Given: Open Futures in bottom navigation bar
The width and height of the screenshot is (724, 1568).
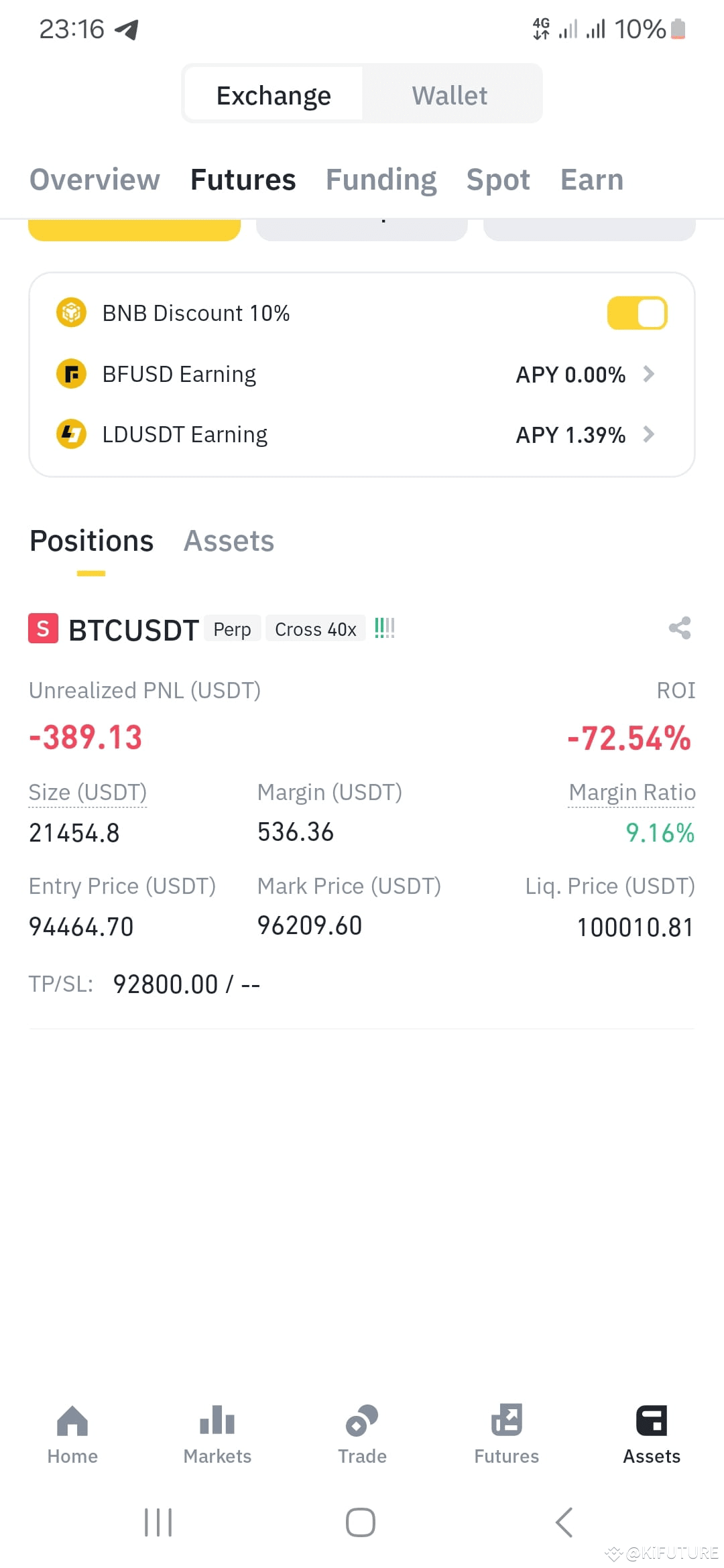Looking at the screenshot, I should coord(507,1435).
